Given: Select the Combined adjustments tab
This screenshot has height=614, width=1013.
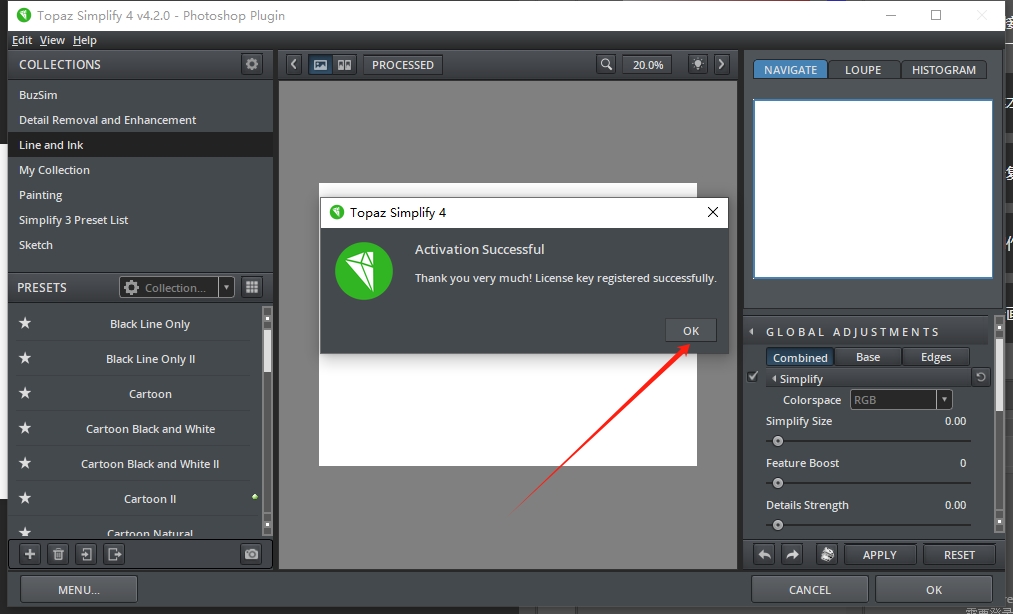Looking at the screenshot, I should click(x=800, y=357).
